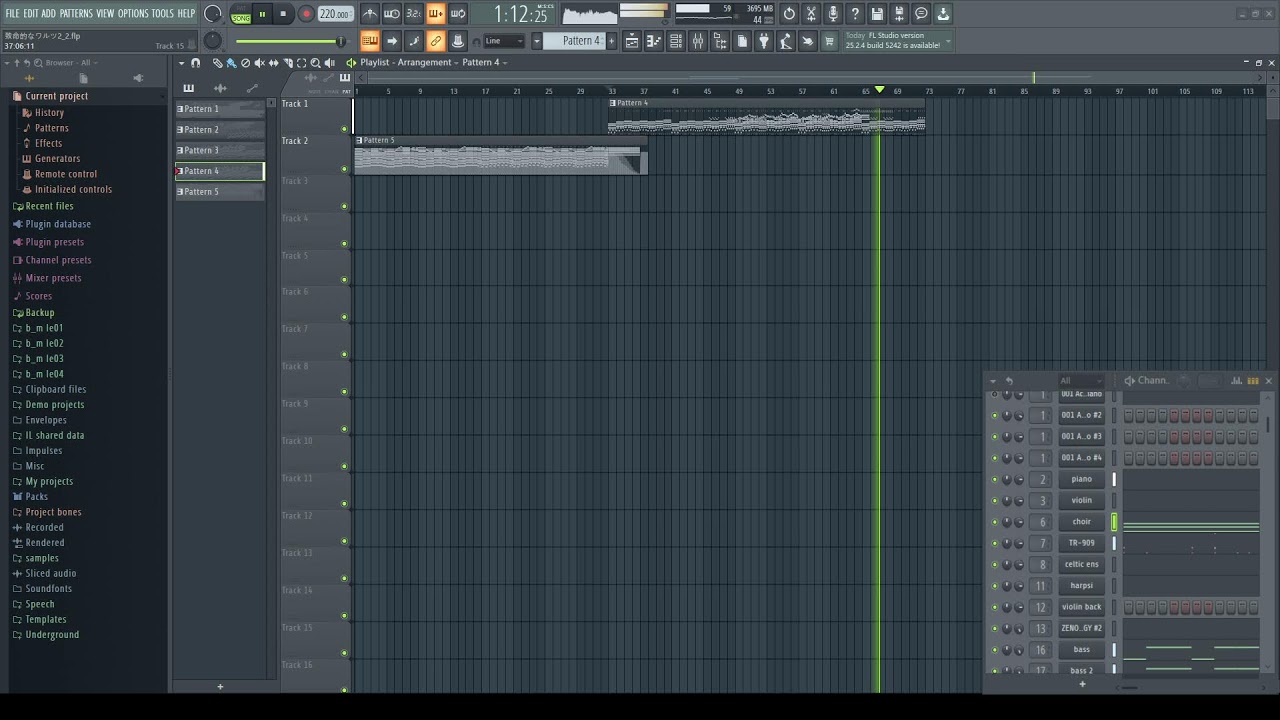Select the playlist Draw pencil tool

[x=217, y=63]
